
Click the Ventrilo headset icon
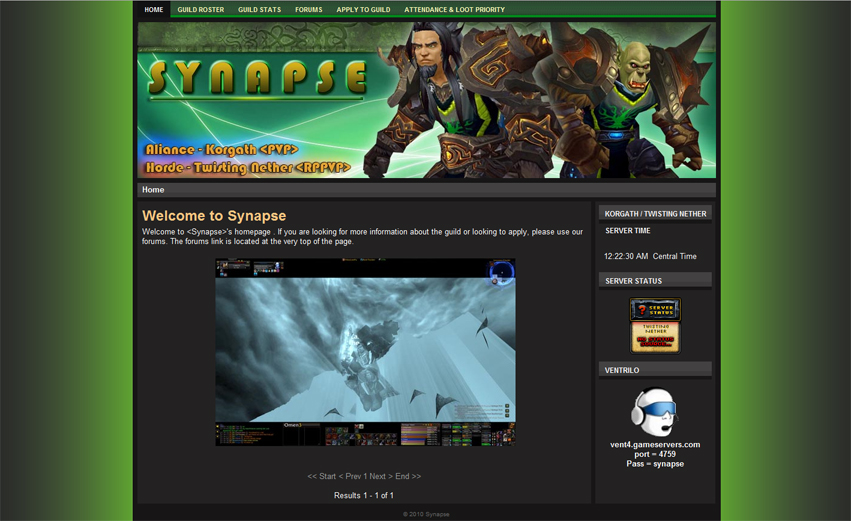654,411
